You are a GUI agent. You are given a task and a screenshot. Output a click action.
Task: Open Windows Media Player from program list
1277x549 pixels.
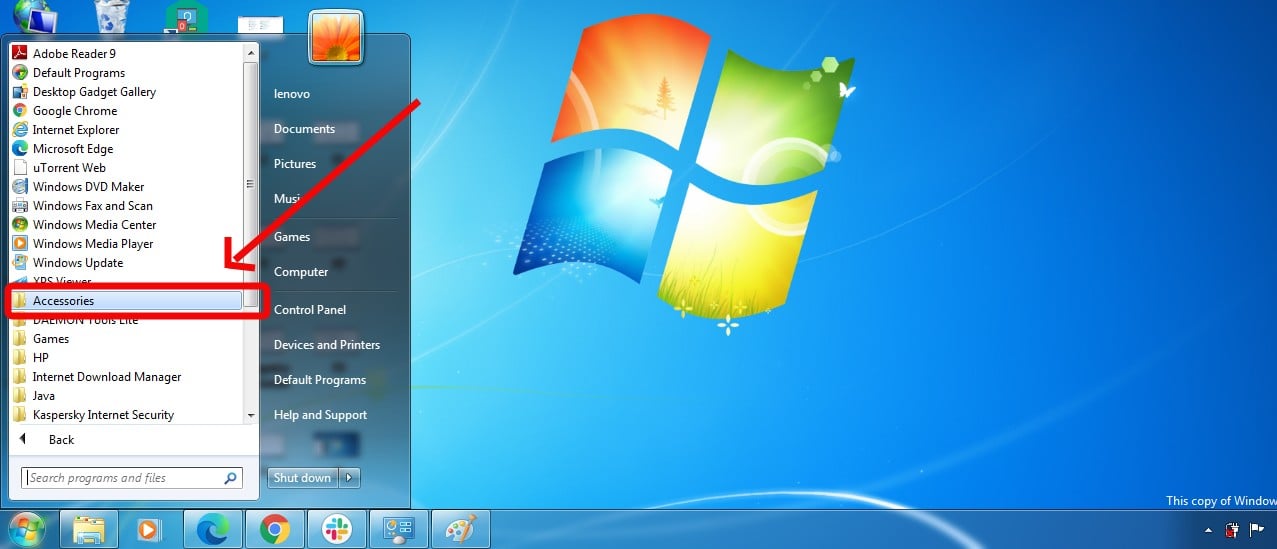[93, 244]
